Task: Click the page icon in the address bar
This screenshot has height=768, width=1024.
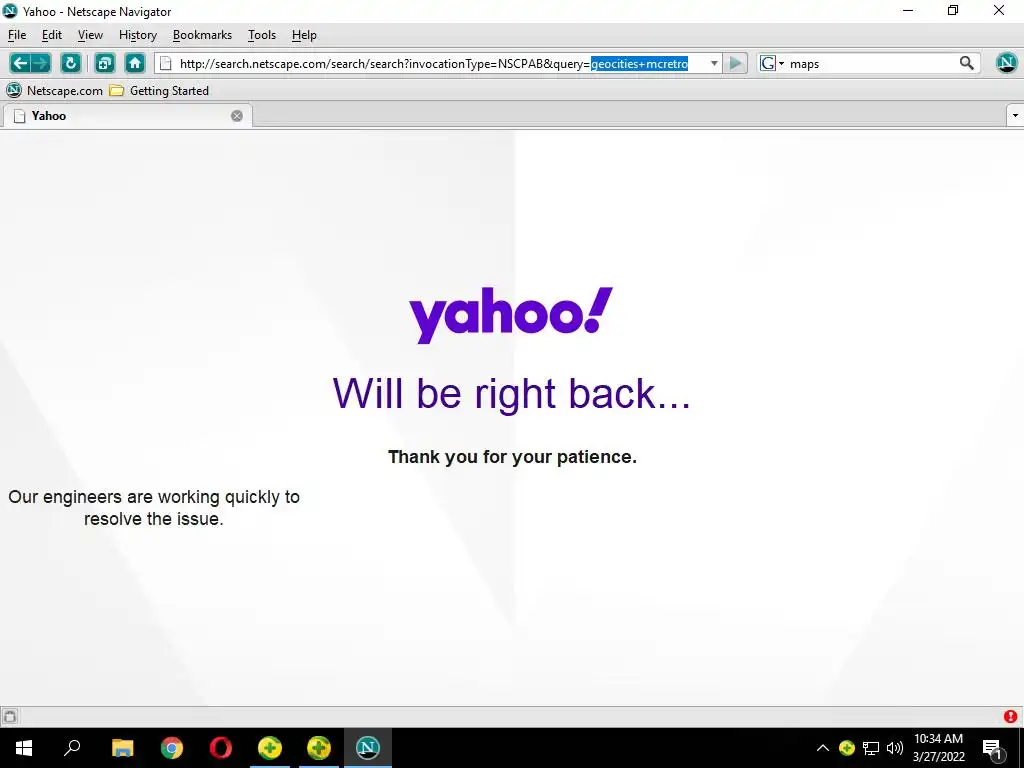Action: pyautogui.click(x=166, y=63)
